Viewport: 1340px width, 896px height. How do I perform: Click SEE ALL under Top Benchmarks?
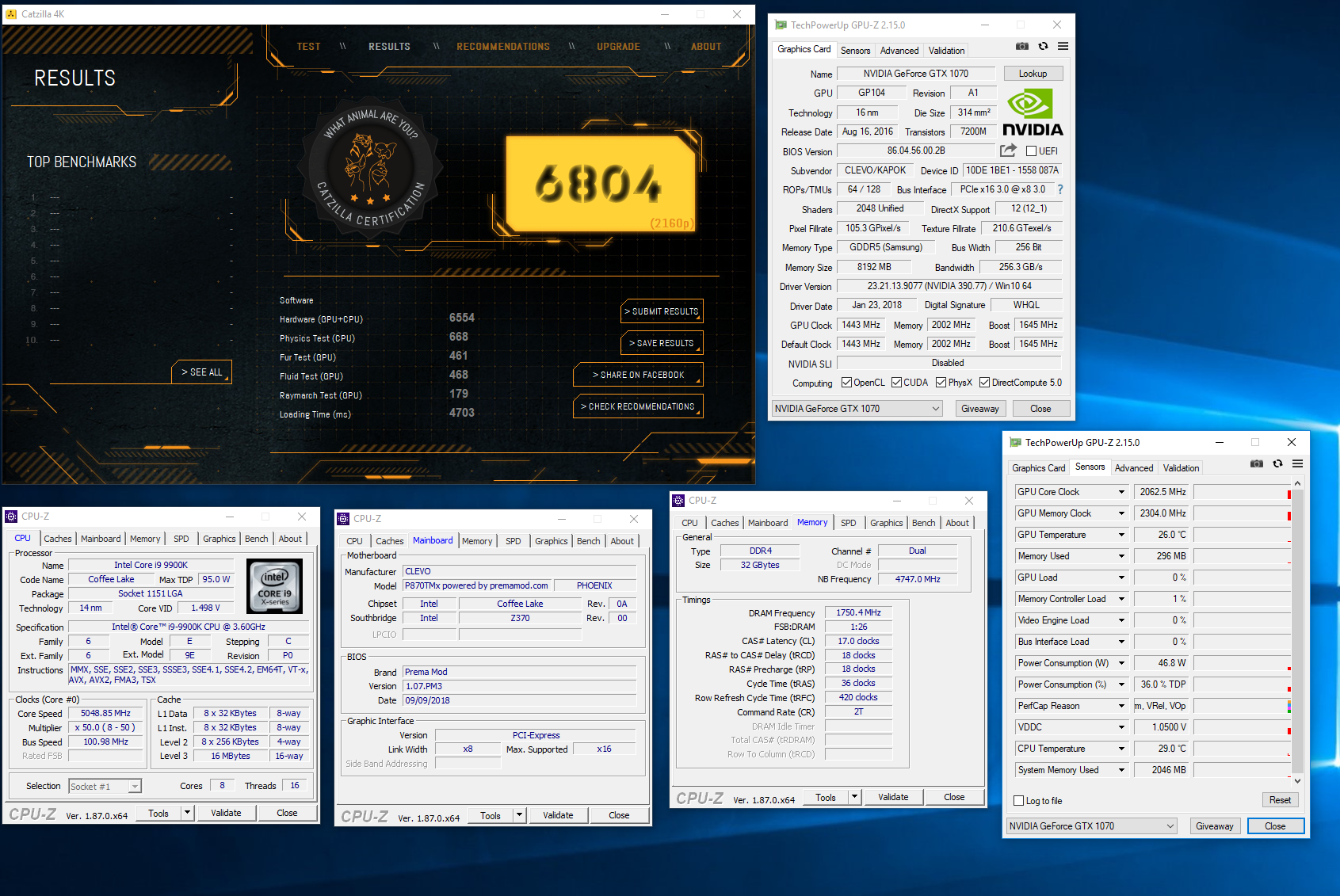(x=201, y=372)
